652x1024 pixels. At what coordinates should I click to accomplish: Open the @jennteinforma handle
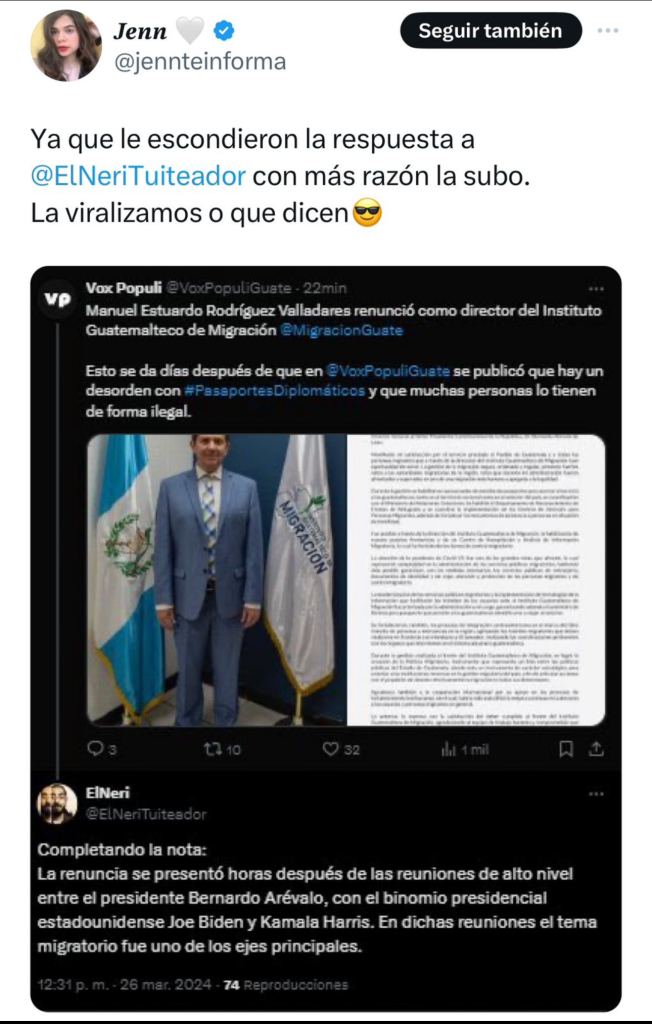coord(200,61)
